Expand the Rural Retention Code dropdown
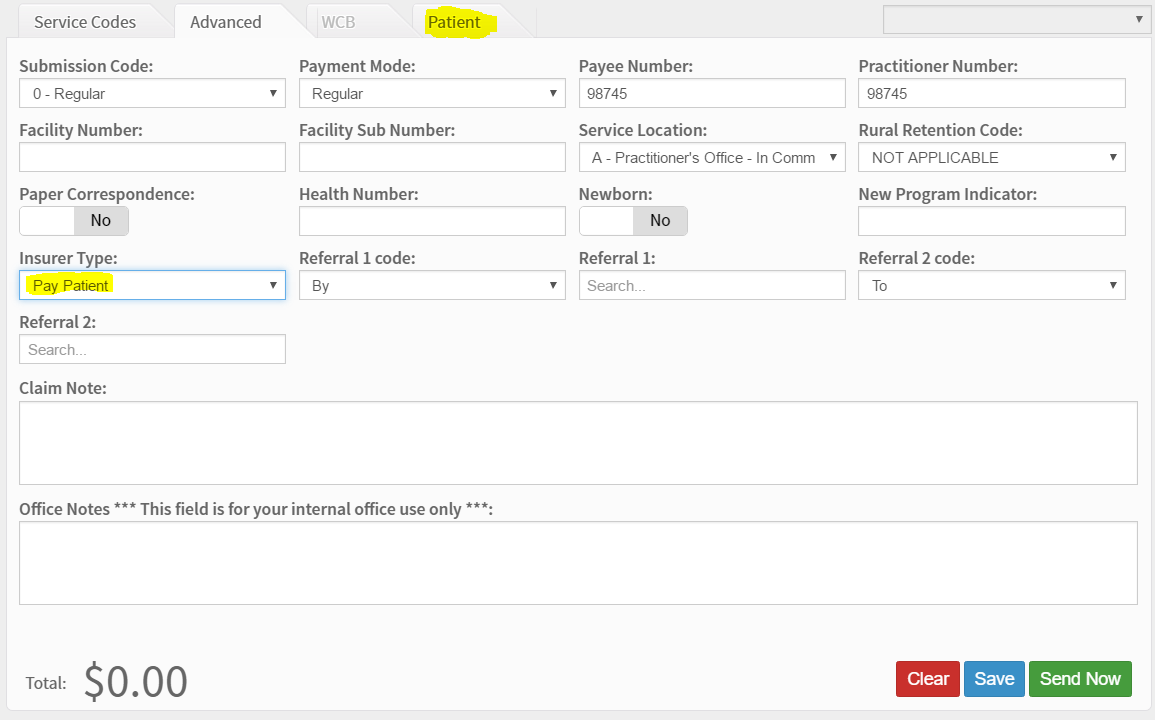1155x720 pixels. [991, 157]
